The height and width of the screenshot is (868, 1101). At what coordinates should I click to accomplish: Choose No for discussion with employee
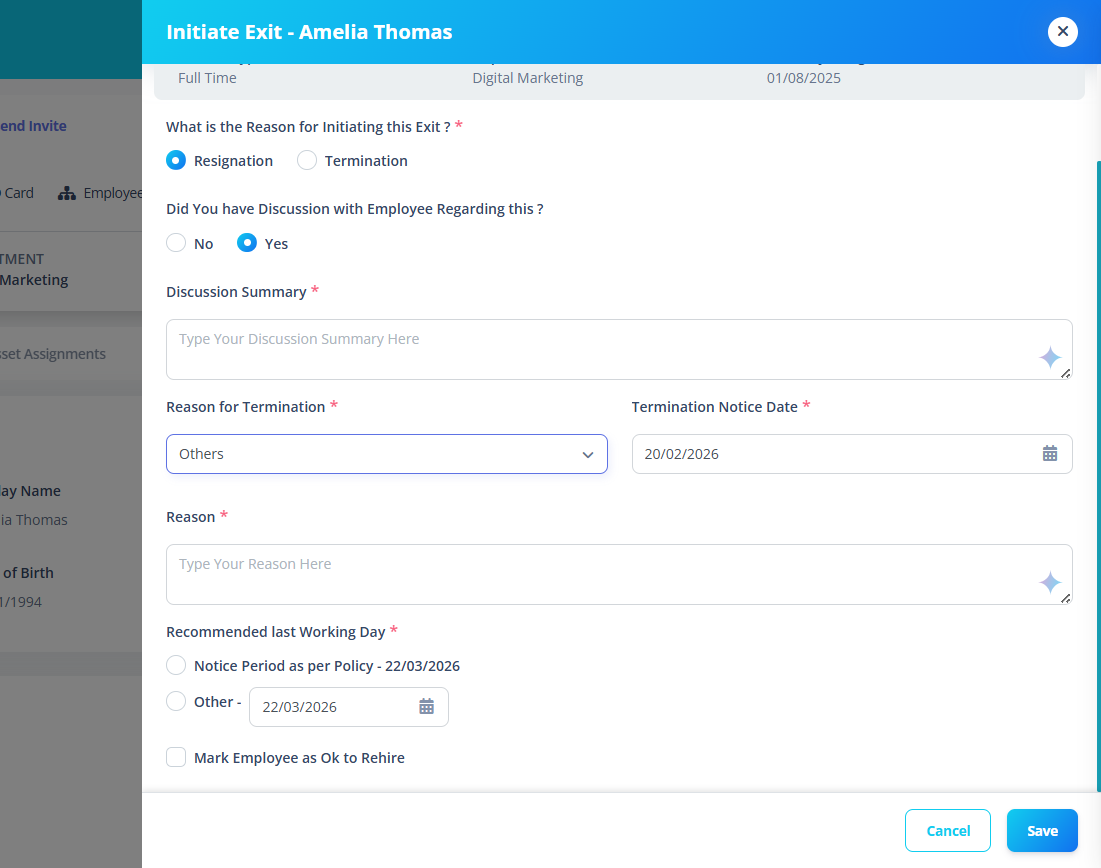coord(176,243)
